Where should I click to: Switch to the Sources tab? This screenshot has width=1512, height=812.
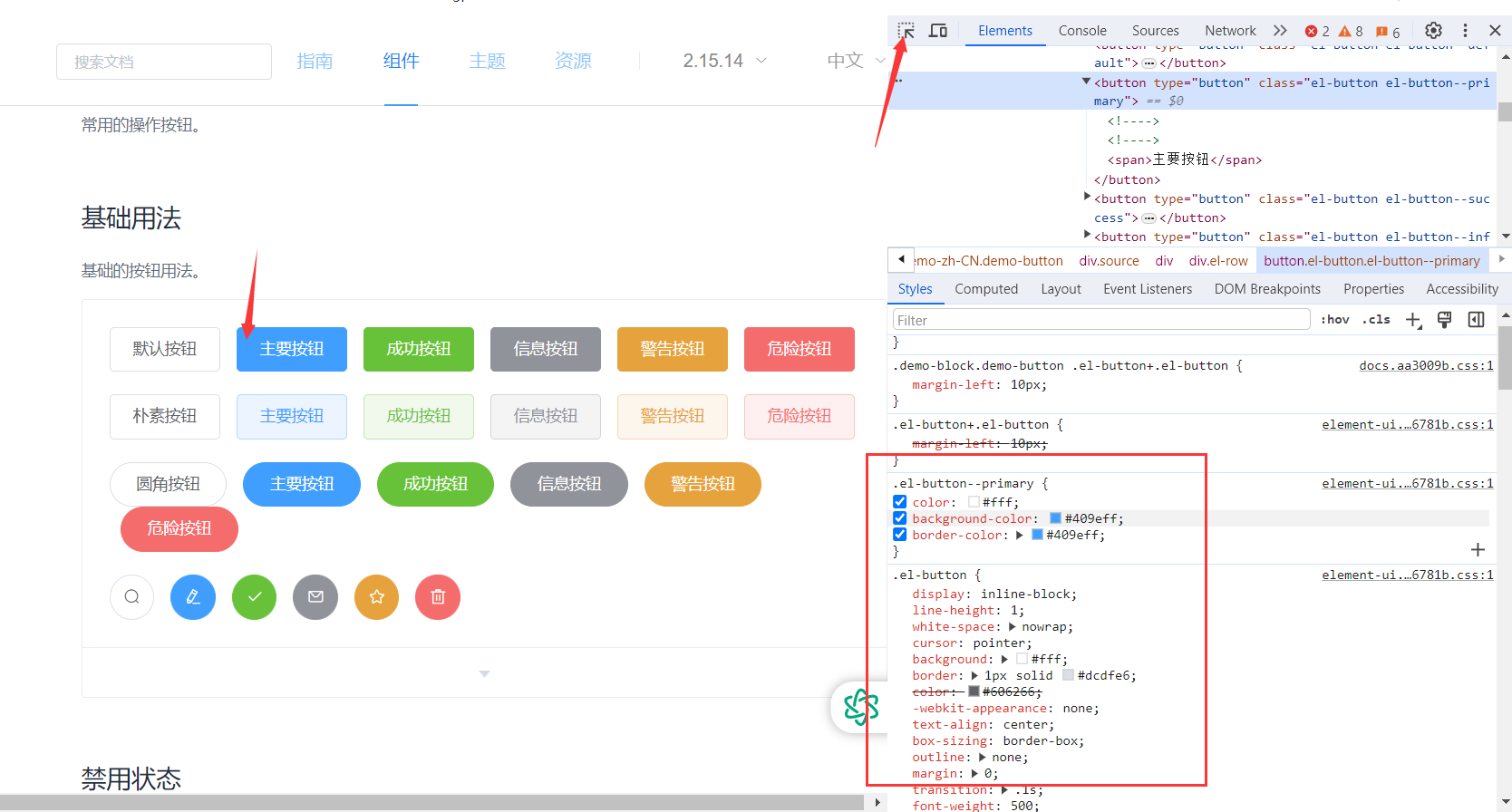pos(1155,31)
